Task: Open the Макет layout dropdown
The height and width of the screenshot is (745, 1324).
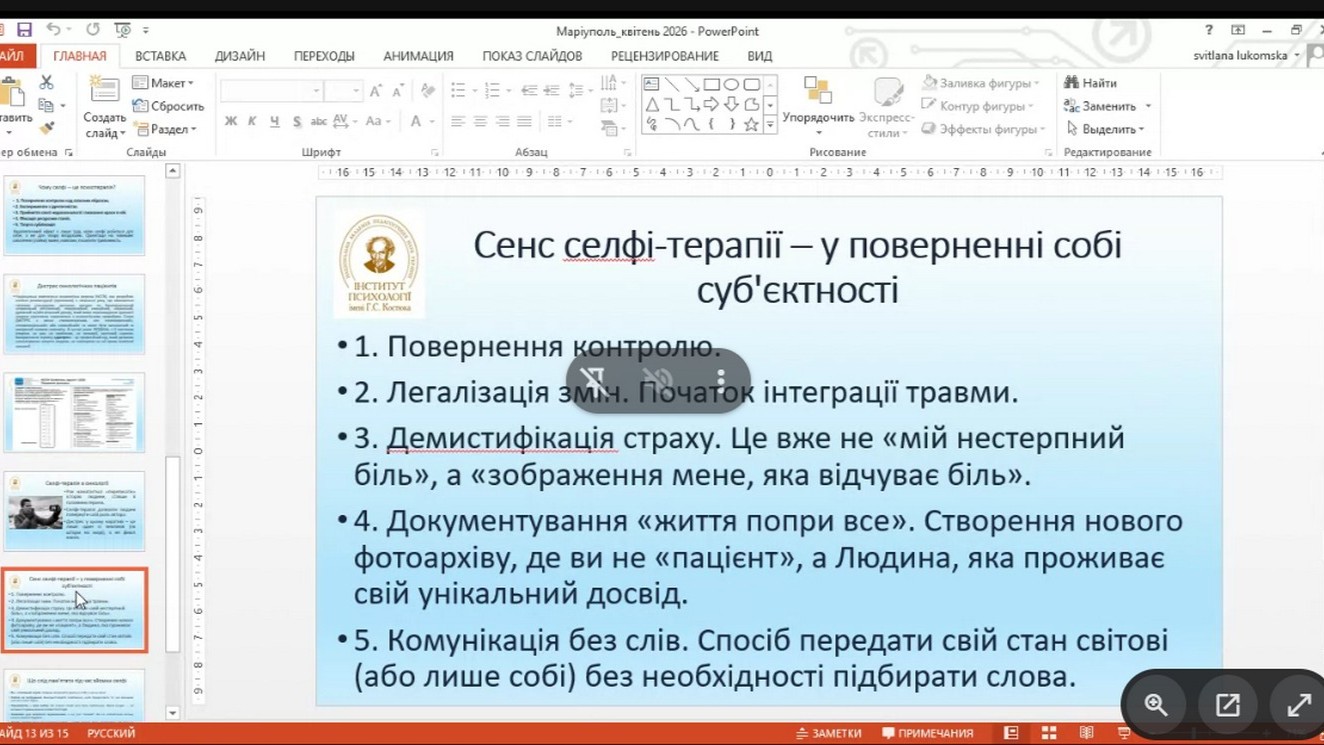Action: tap(164, 83)
